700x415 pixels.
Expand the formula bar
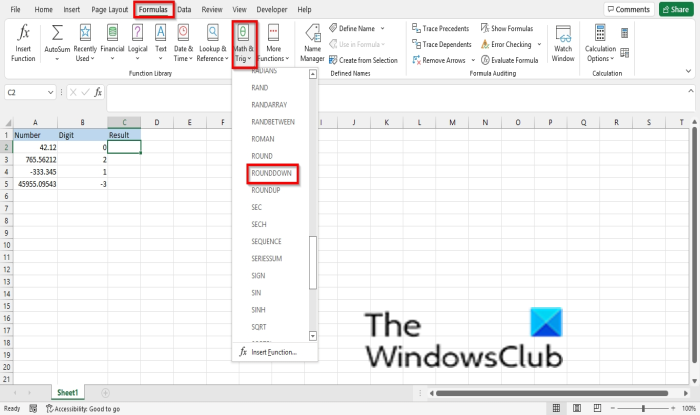(691, 91)
